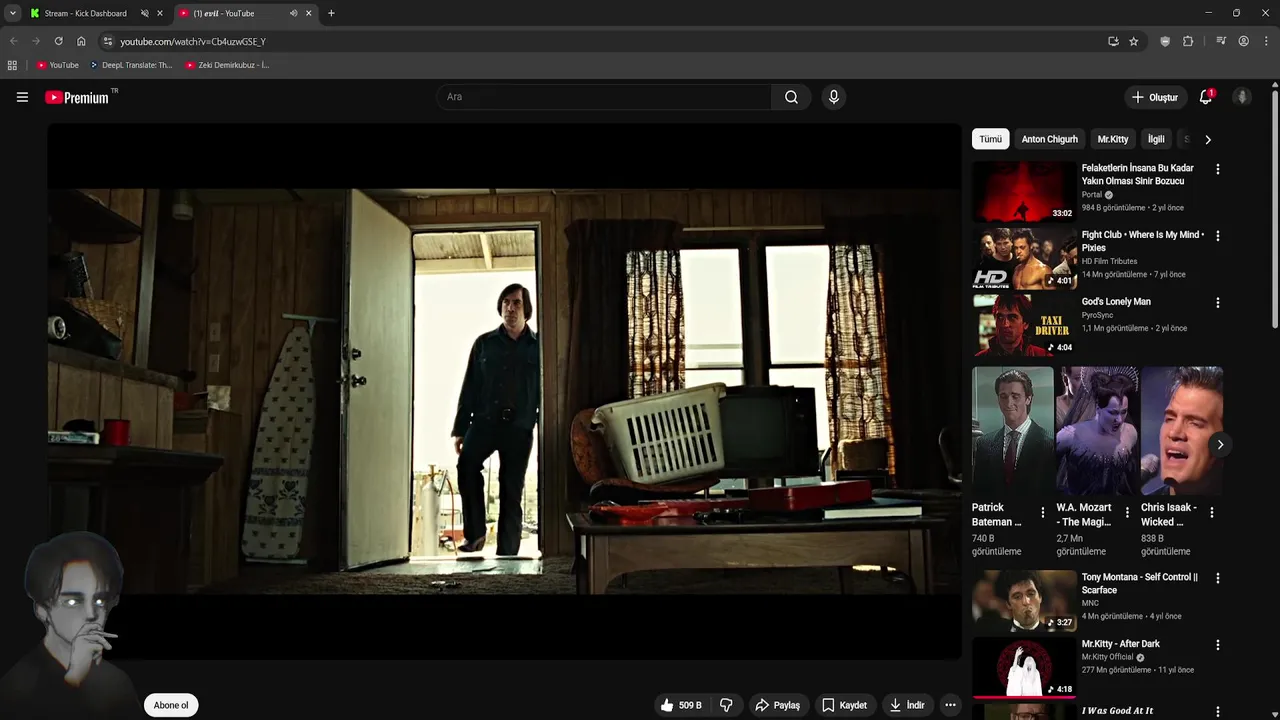Dislike the video with thumbs down
Image resolution: width=1280 pixels, height=720 pixels.
point(726,705)
